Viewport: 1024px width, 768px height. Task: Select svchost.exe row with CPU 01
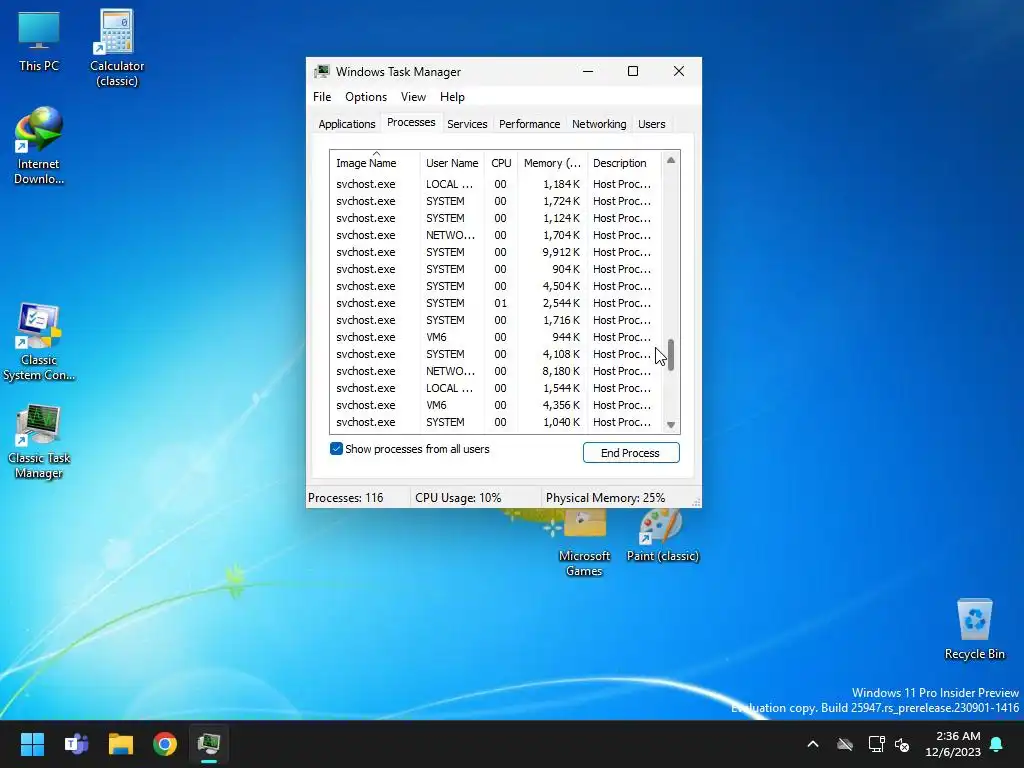point(494,303)
